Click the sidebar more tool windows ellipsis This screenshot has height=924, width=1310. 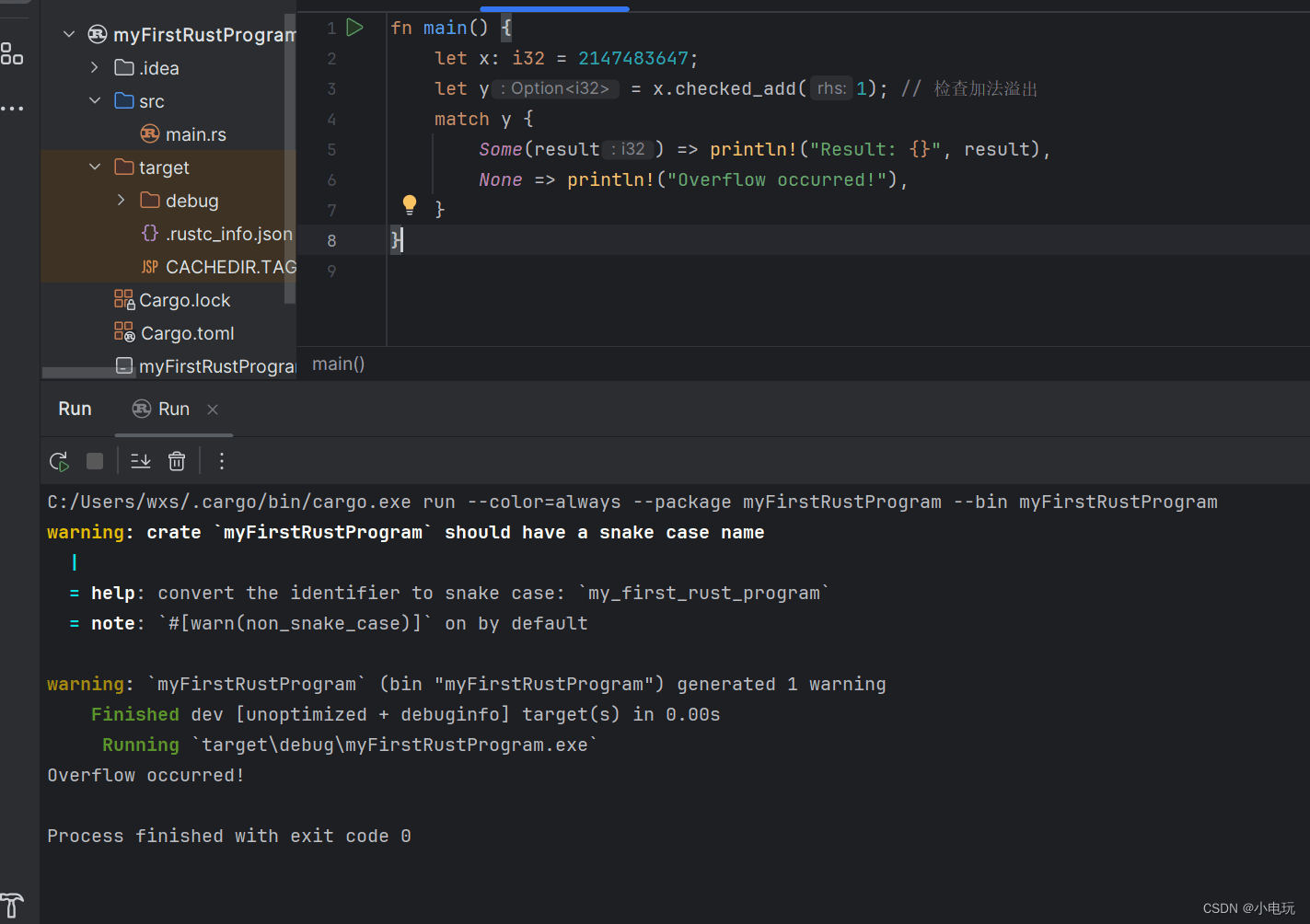point(12,109)
